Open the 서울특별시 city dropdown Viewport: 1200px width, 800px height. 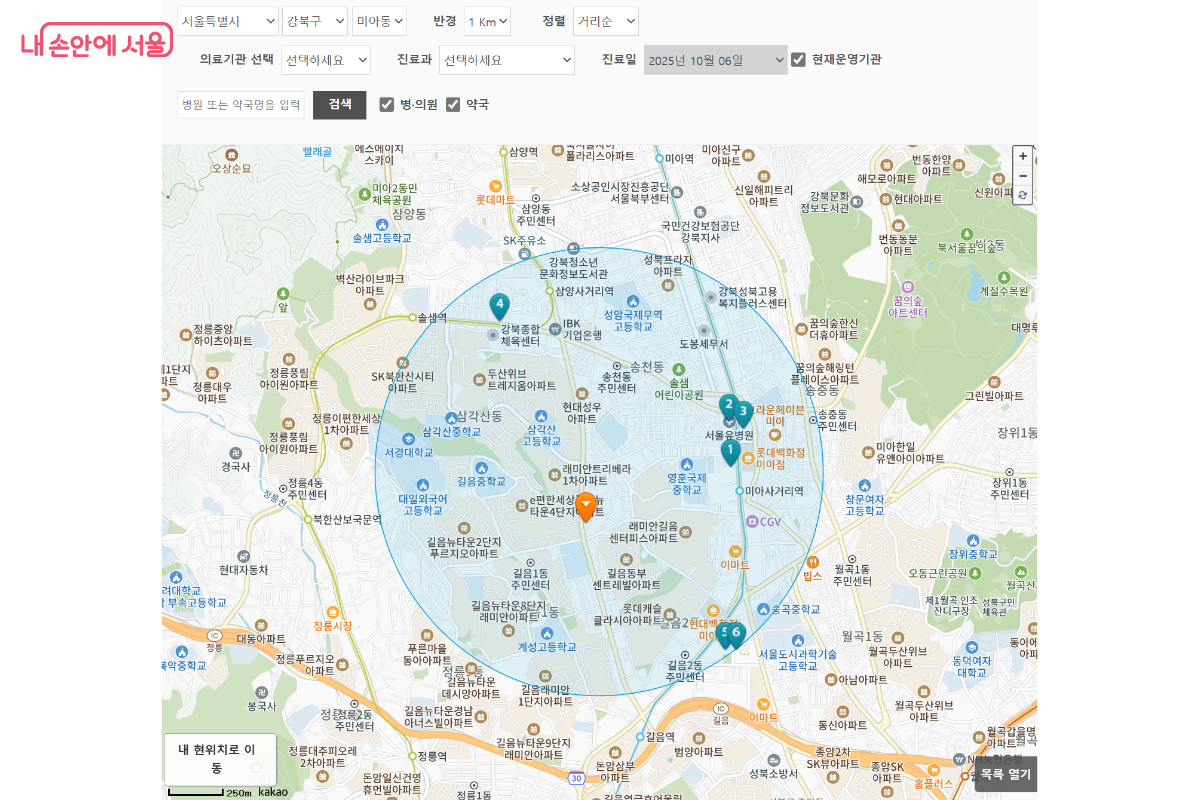228,21
